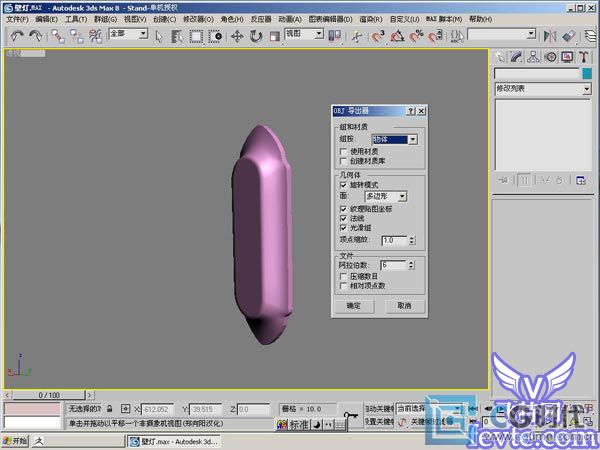Open the 创建(C) menu
Image resolution: width=600 pixels, height=450 pixels.
165,19
